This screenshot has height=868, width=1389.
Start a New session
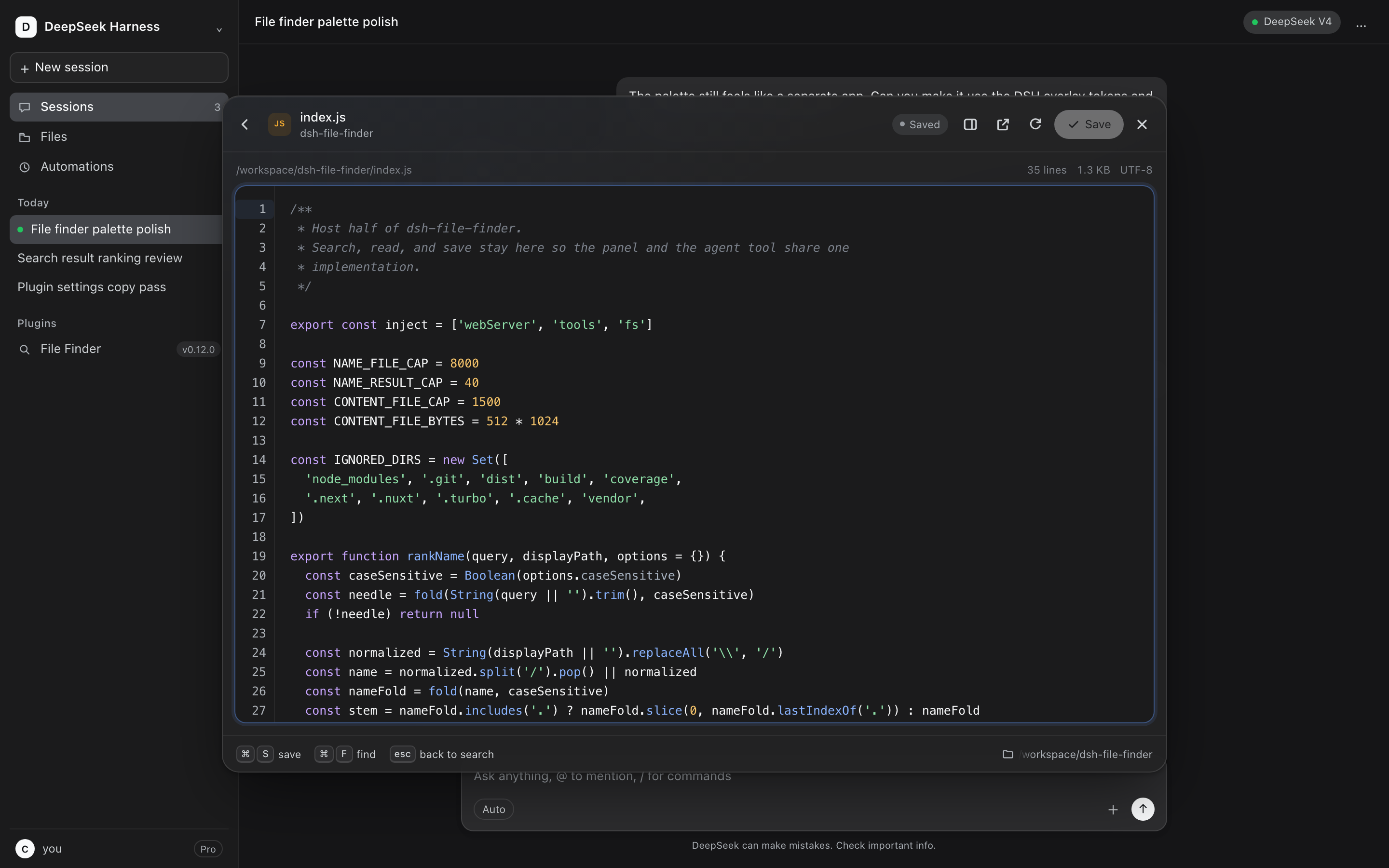click(119, 68)
